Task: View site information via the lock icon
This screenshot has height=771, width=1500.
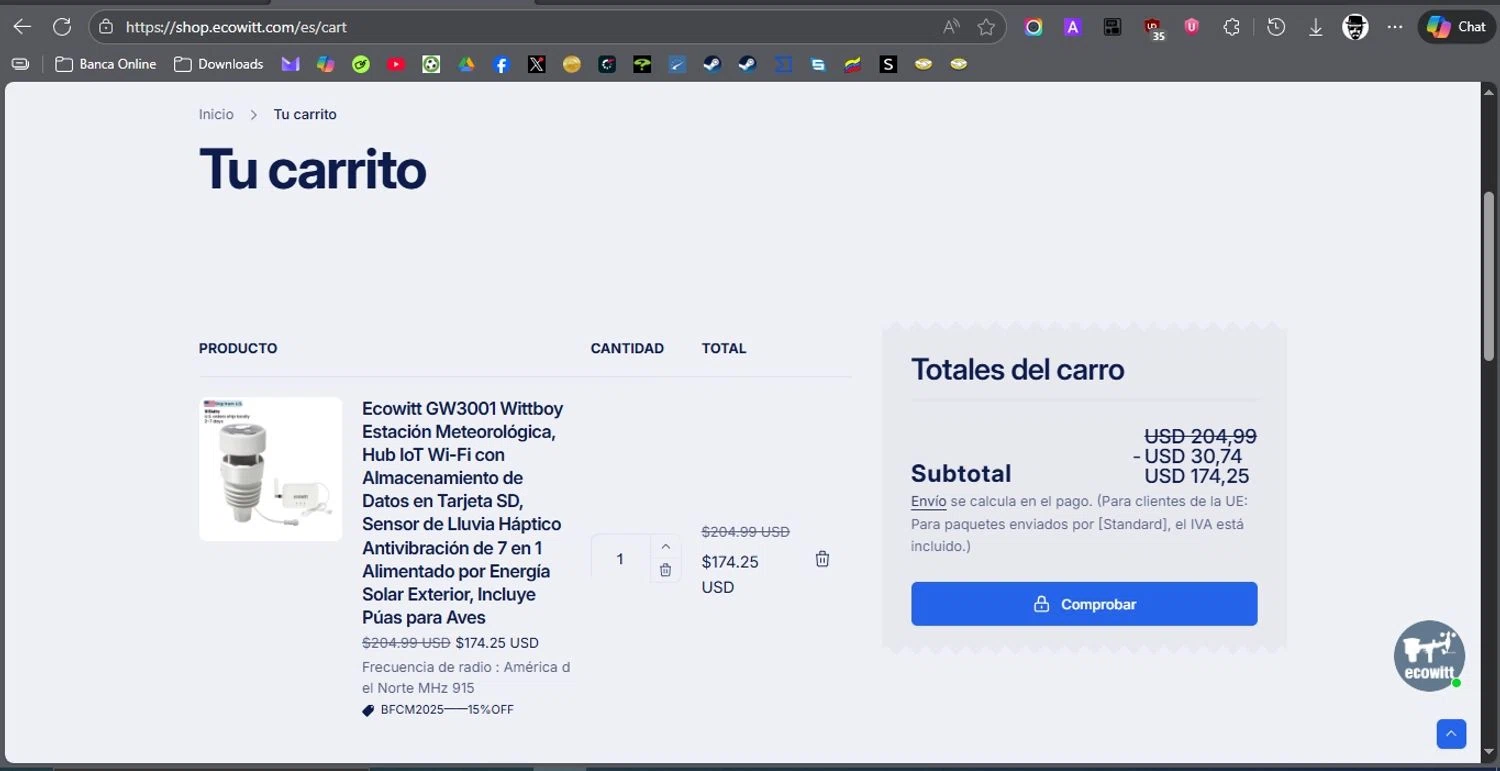Action: point(106,27)
